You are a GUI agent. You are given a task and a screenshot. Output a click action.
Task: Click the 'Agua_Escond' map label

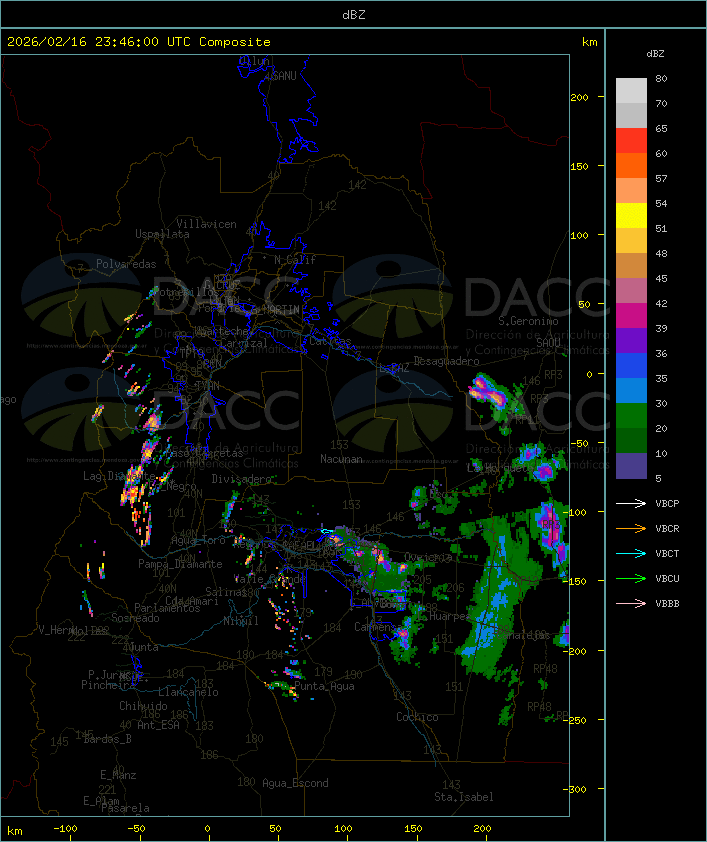point(295,783)
